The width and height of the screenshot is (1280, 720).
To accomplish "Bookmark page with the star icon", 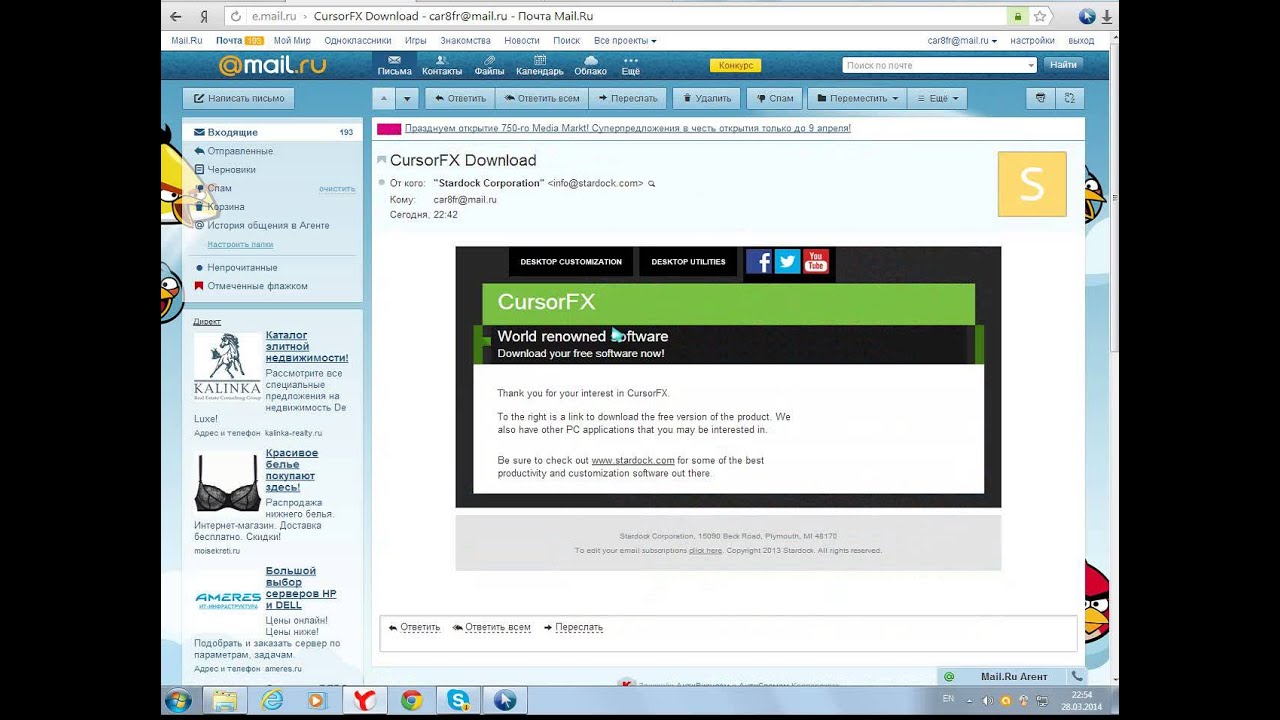I will point(1040,16).
